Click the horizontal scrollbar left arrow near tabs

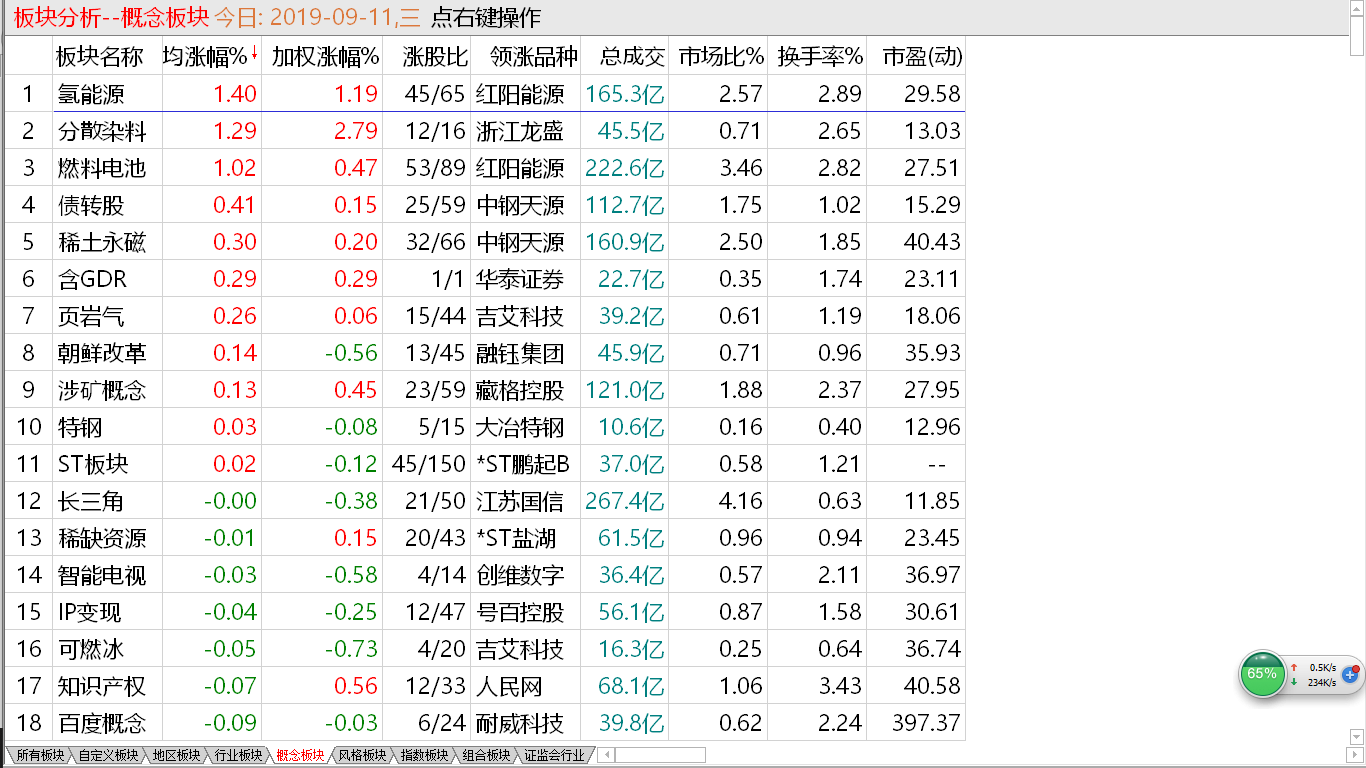(x=606, y=755)
